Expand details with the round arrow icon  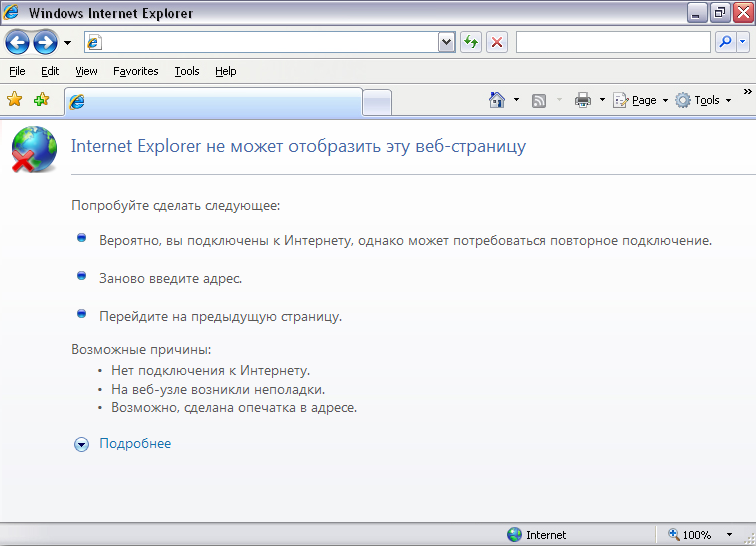pos(81,444)
